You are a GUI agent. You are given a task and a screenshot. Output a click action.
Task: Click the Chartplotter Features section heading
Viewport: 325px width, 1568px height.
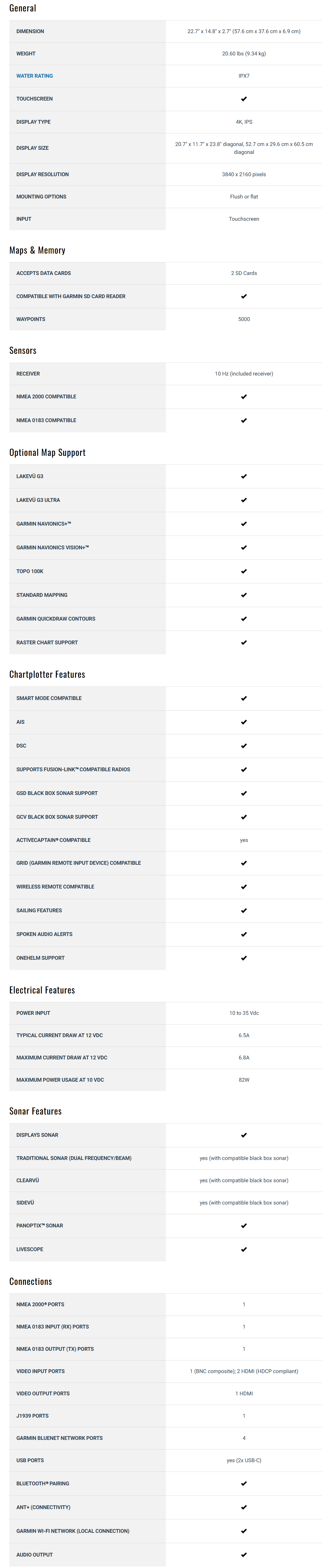[47, 675]
